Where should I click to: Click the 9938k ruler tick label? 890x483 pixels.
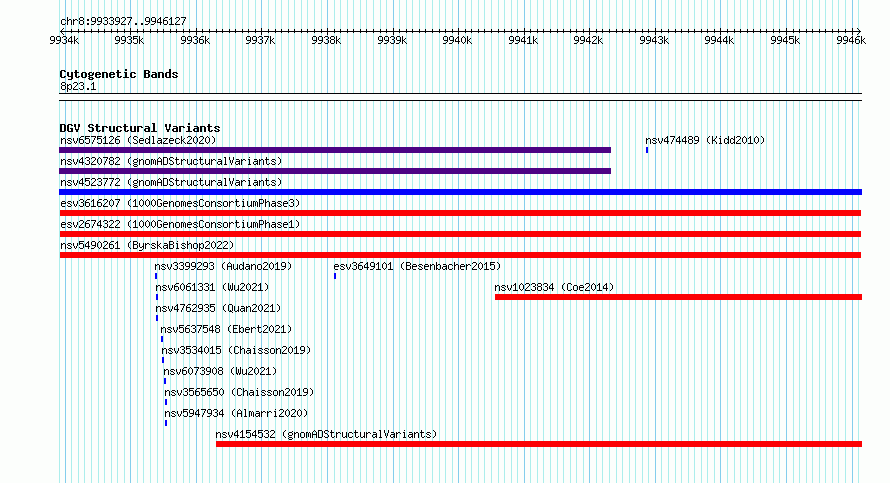326,40
